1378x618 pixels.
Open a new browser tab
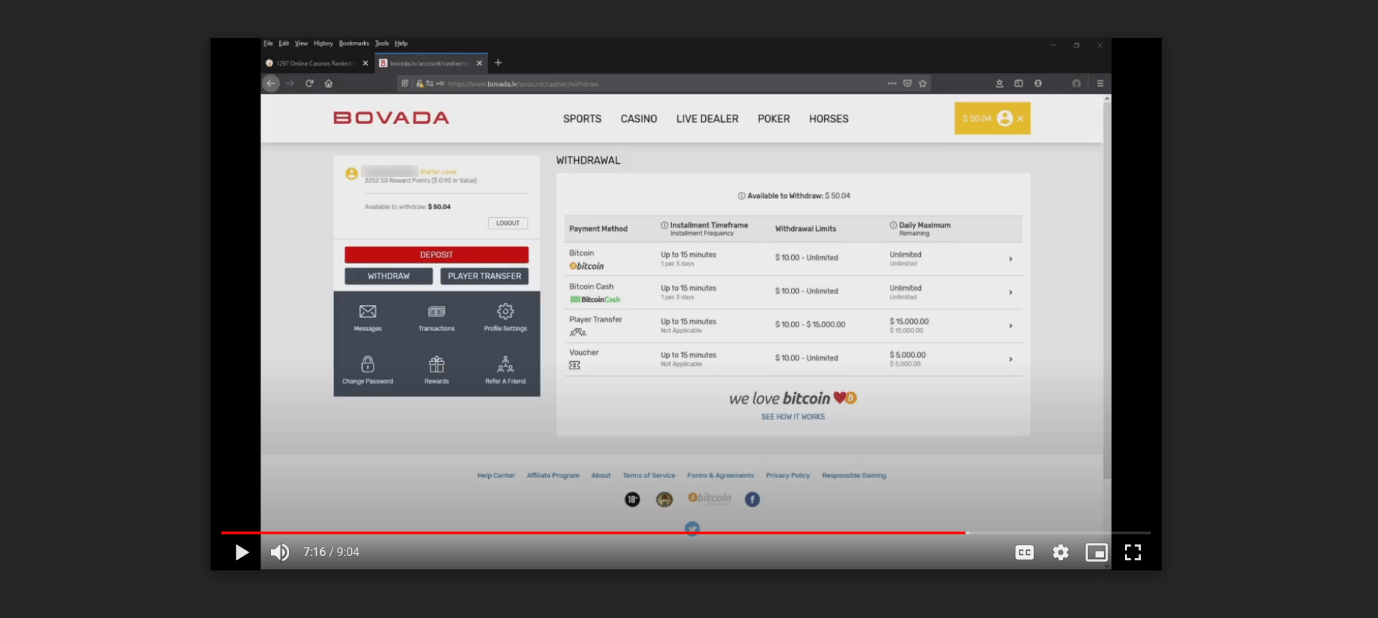[498, 63]
